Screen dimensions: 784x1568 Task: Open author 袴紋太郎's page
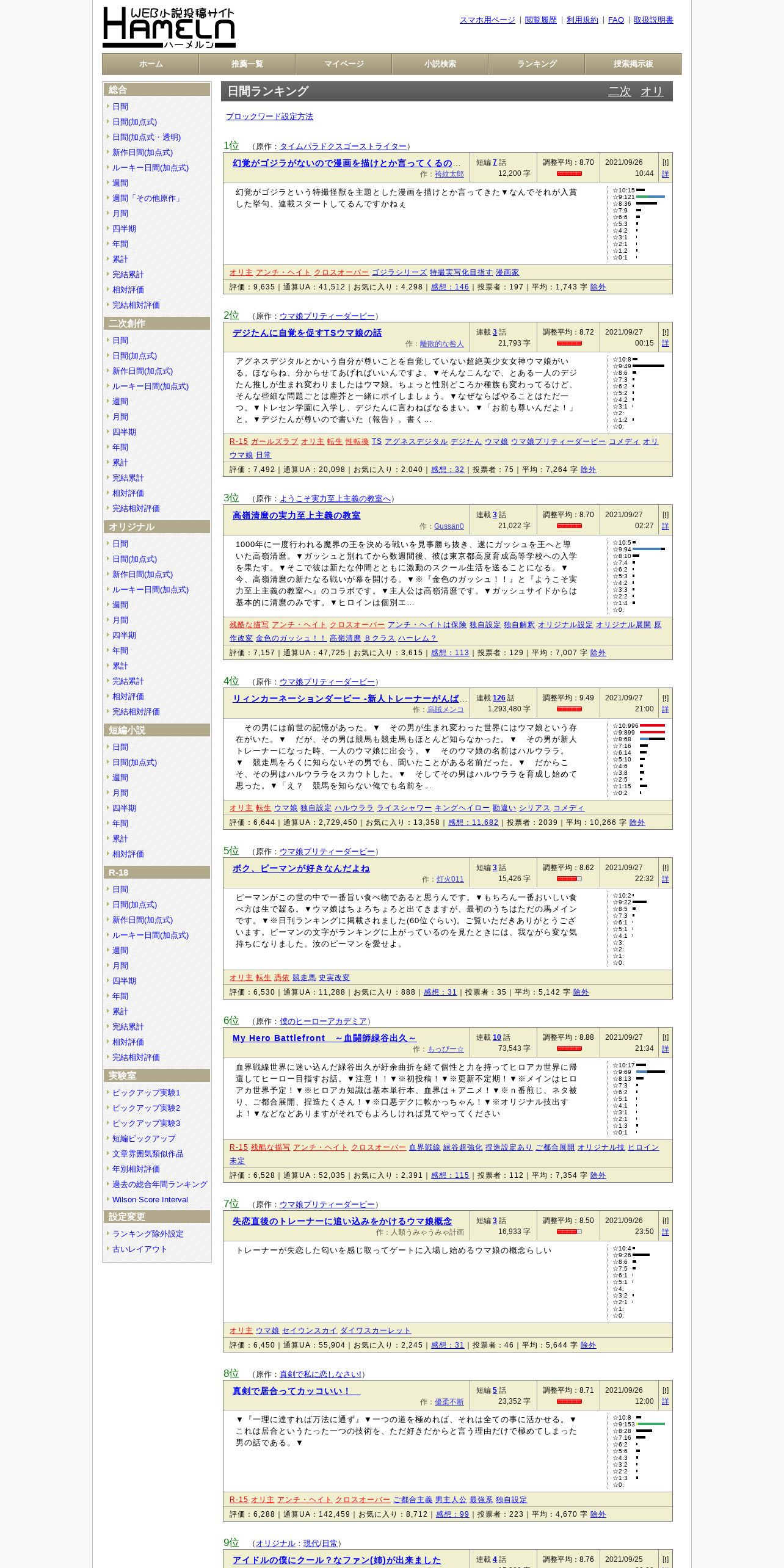pos(449,175)
